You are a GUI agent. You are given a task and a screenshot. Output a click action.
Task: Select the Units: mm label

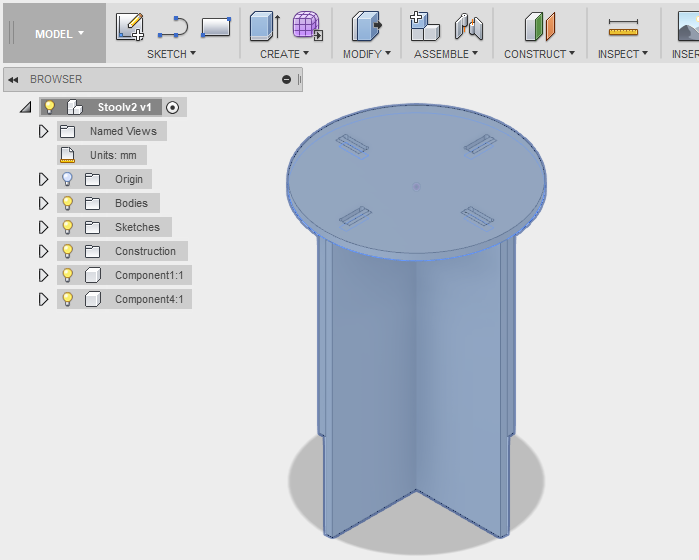(113, 156)
